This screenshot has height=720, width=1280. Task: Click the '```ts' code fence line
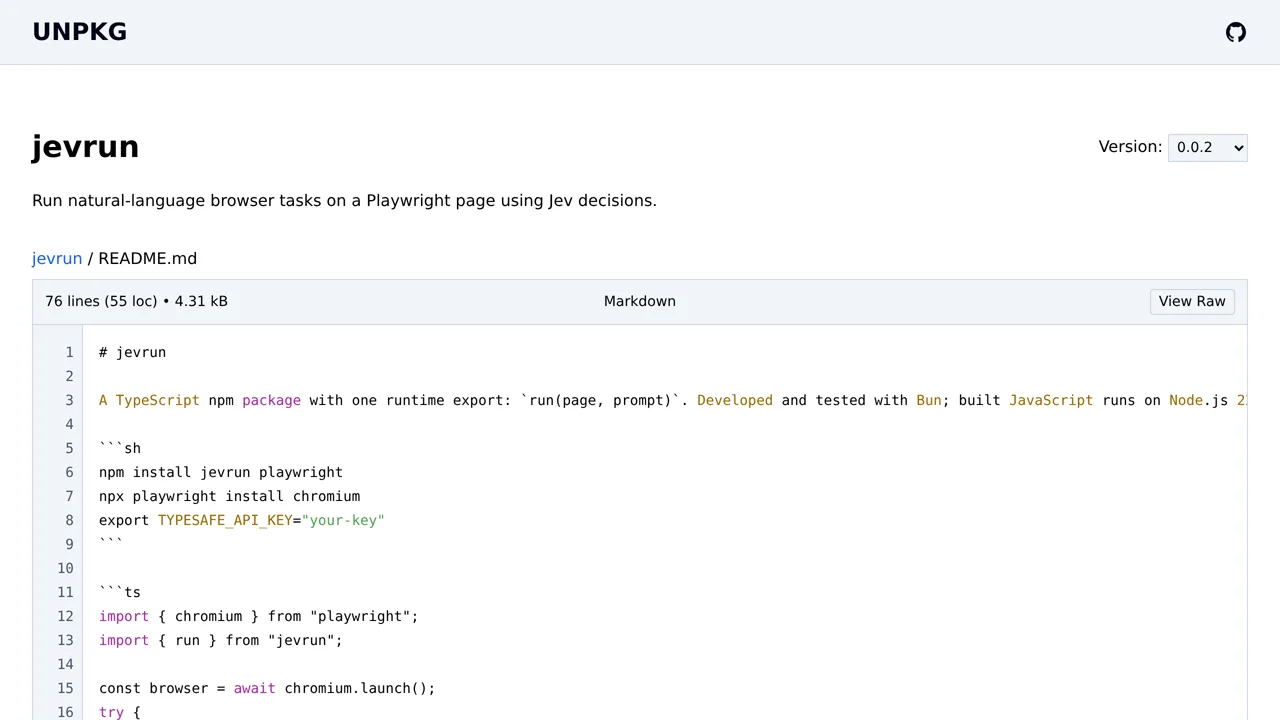pos(120,592)
